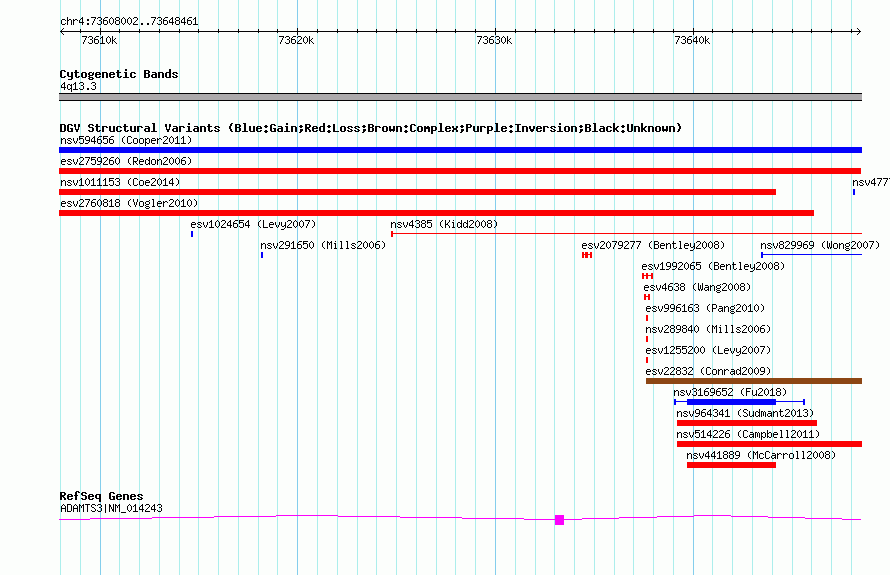
Task: Click the nsv514226 (Campbell2011) label
Action: click(748, 434)
